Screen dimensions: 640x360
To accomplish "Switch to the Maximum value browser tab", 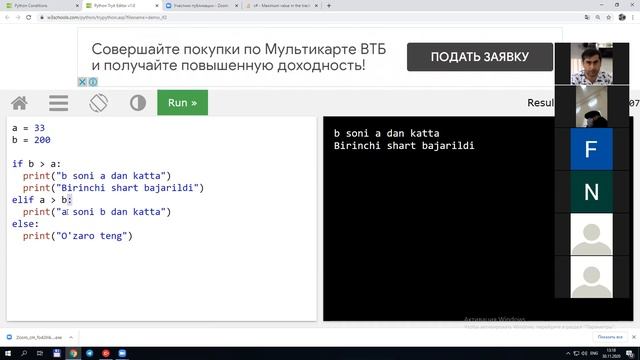I will coord(281,6).
